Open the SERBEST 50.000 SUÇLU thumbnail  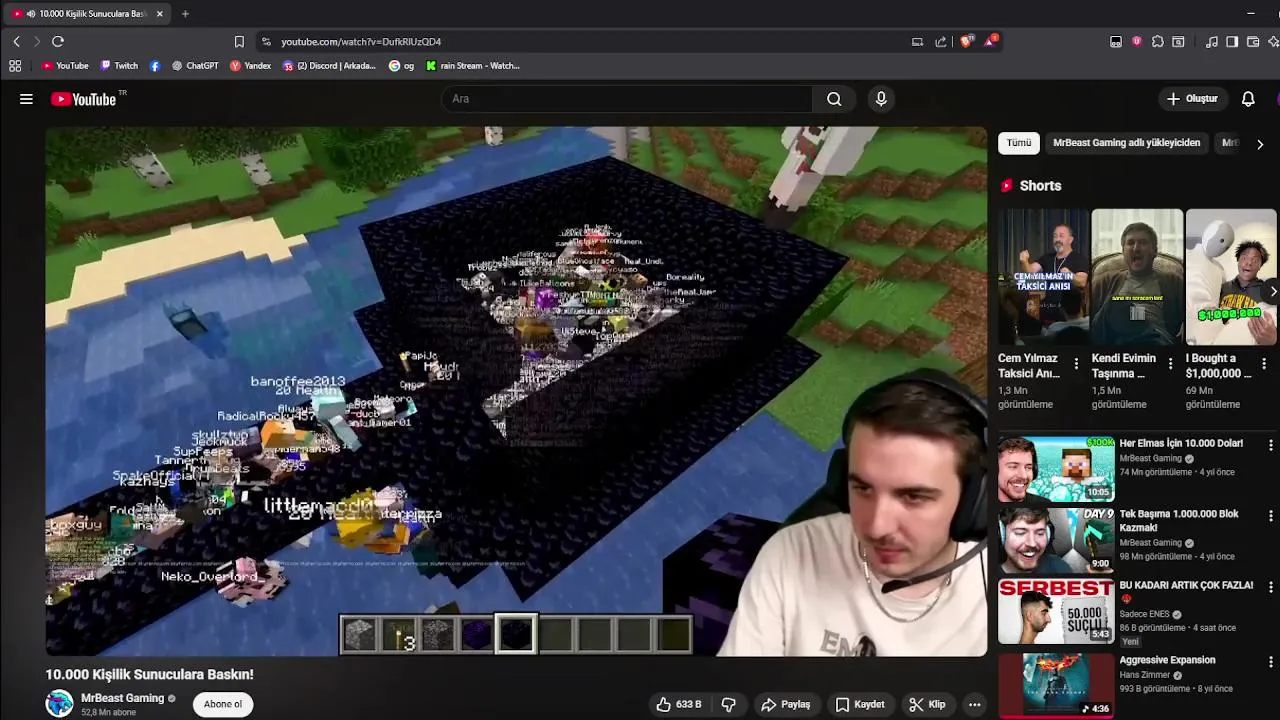click(x=1056, y=611)
